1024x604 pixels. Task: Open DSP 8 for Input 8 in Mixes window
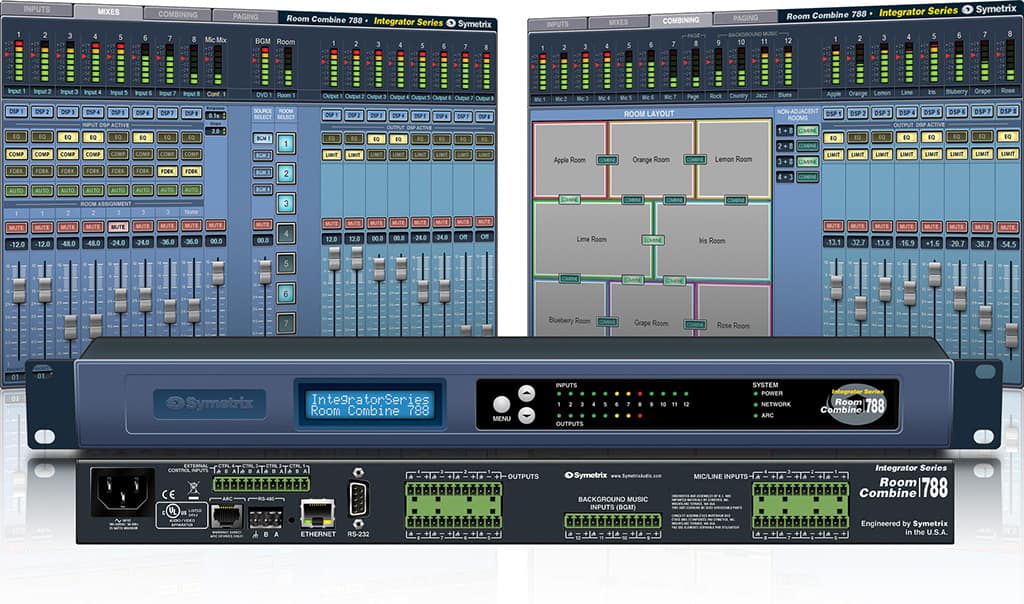pos(191,113)
